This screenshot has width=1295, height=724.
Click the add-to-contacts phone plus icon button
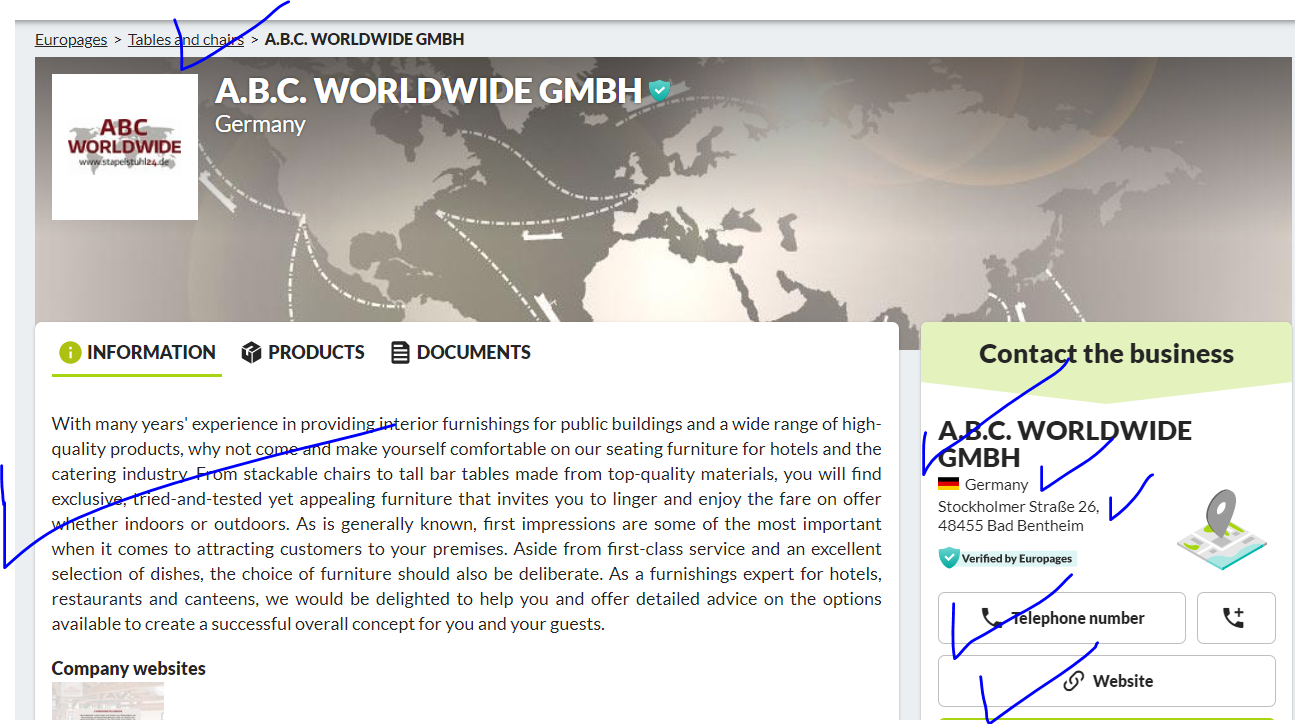point(1236,618)
